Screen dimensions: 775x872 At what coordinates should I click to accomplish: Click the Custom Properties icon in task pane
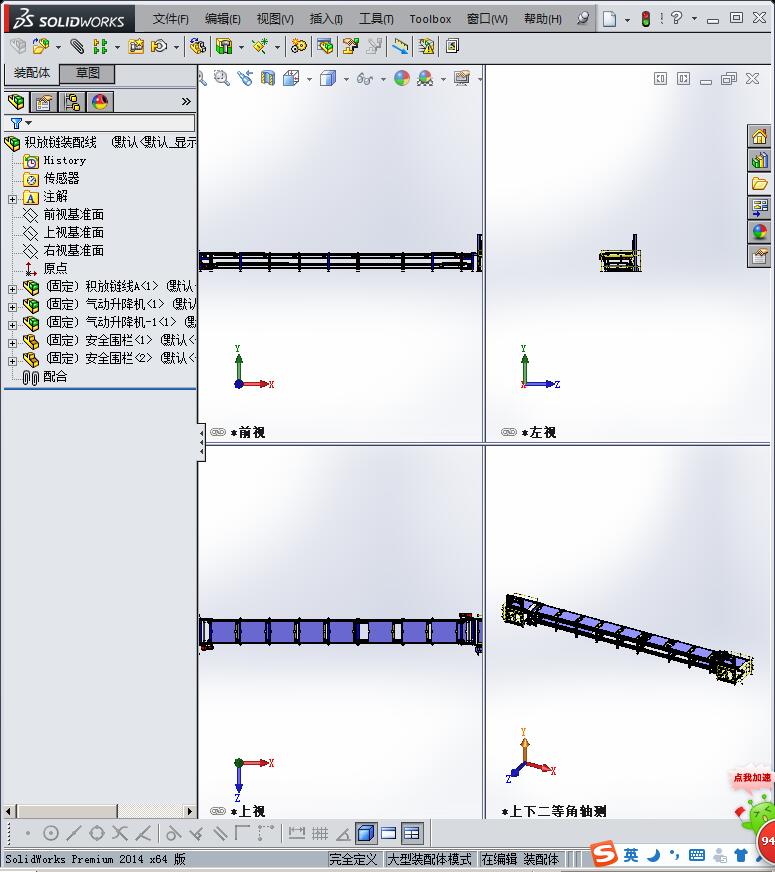click(x=759, y=256)
